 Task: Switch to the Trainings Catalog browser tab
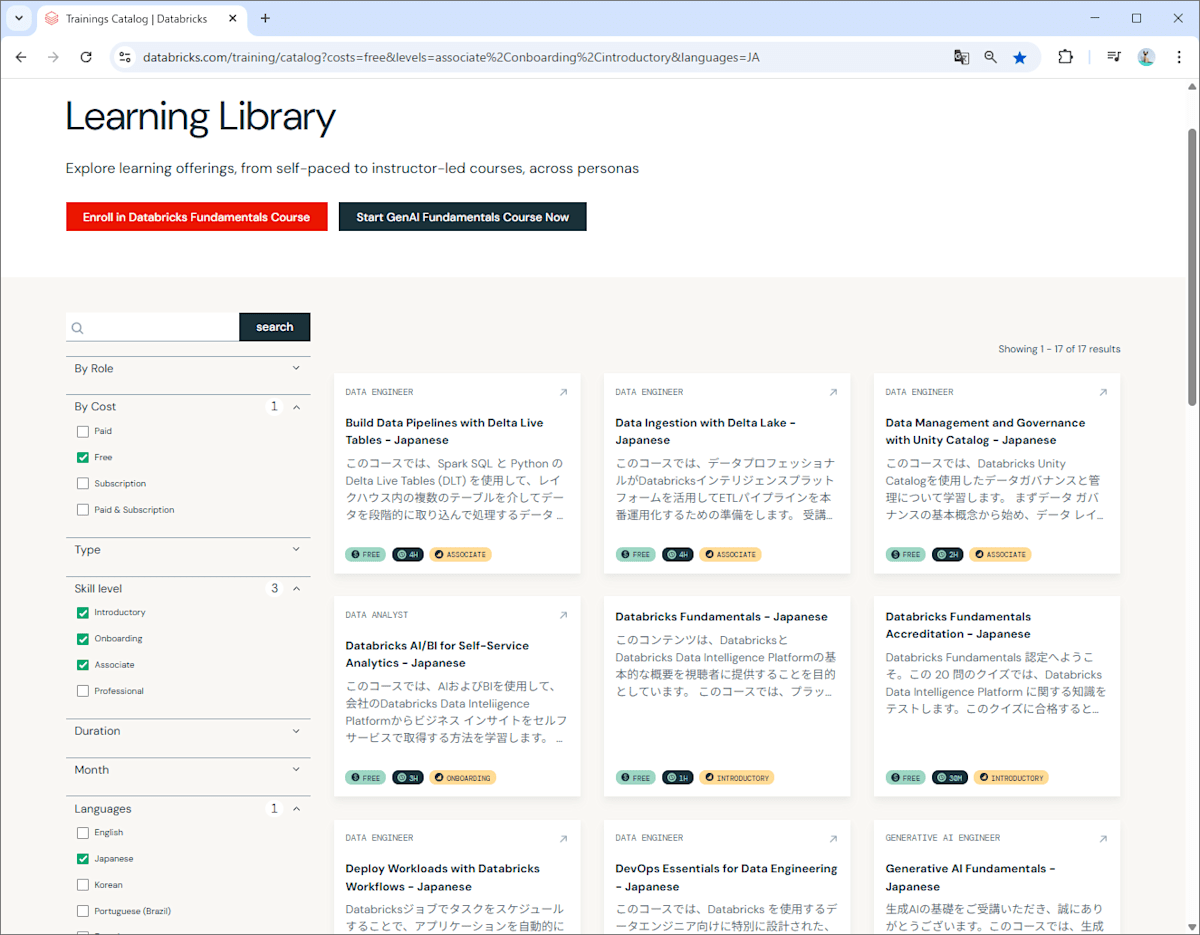(140, 18)
